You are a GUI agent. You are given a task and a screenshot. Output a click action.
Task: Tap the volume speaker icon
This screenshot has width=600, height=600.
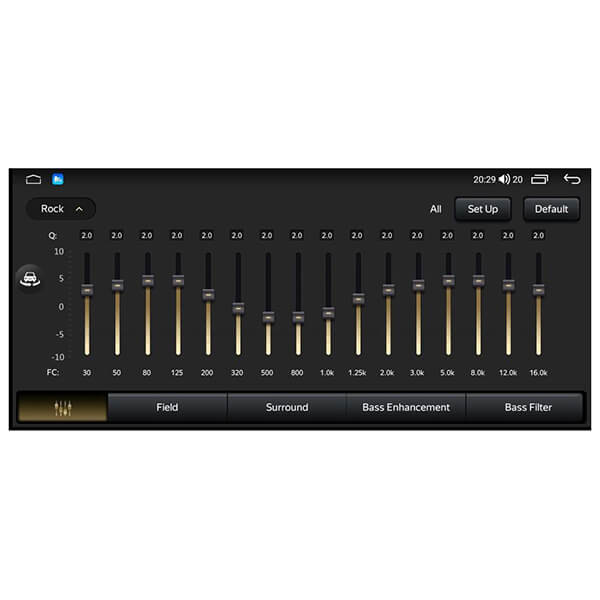pos(504,180)
